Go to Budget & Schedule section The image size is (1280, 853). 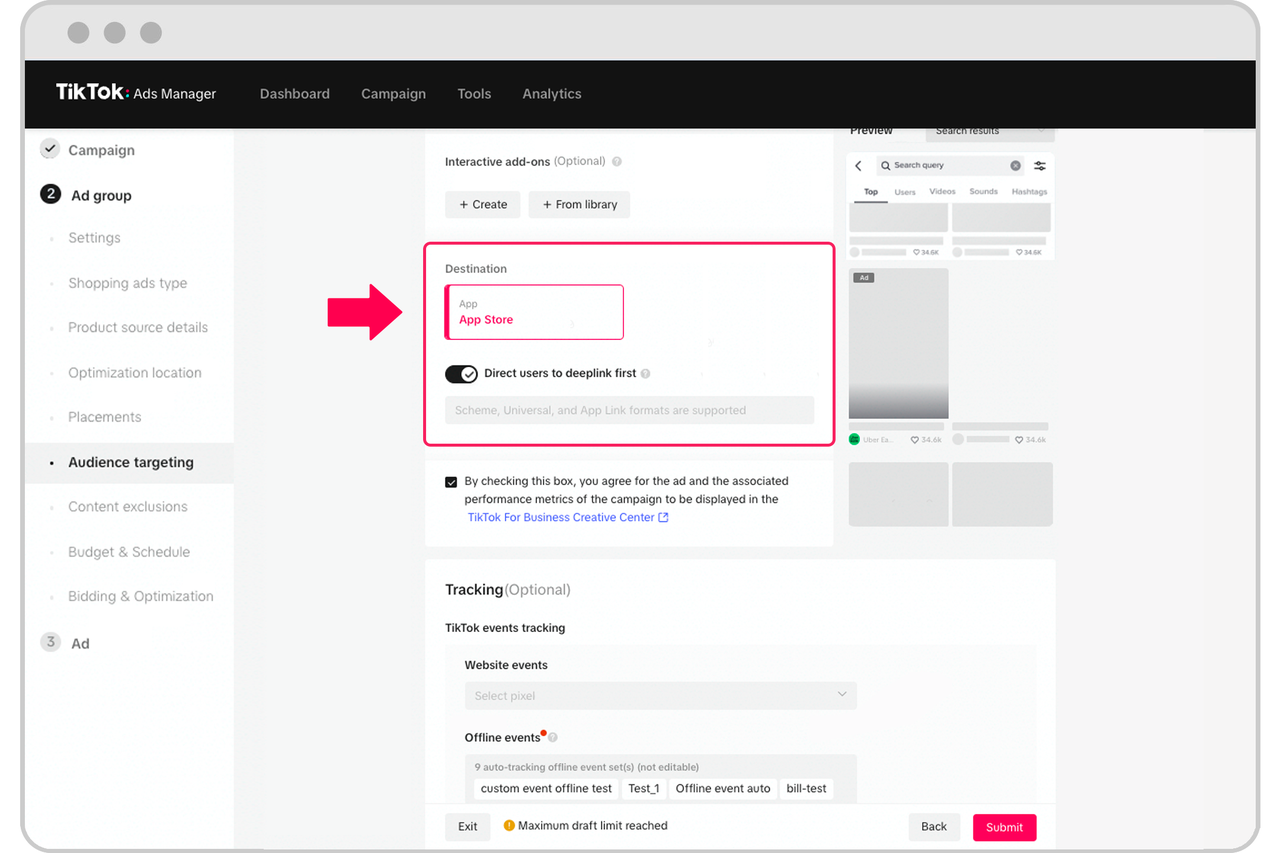[129, 552]
